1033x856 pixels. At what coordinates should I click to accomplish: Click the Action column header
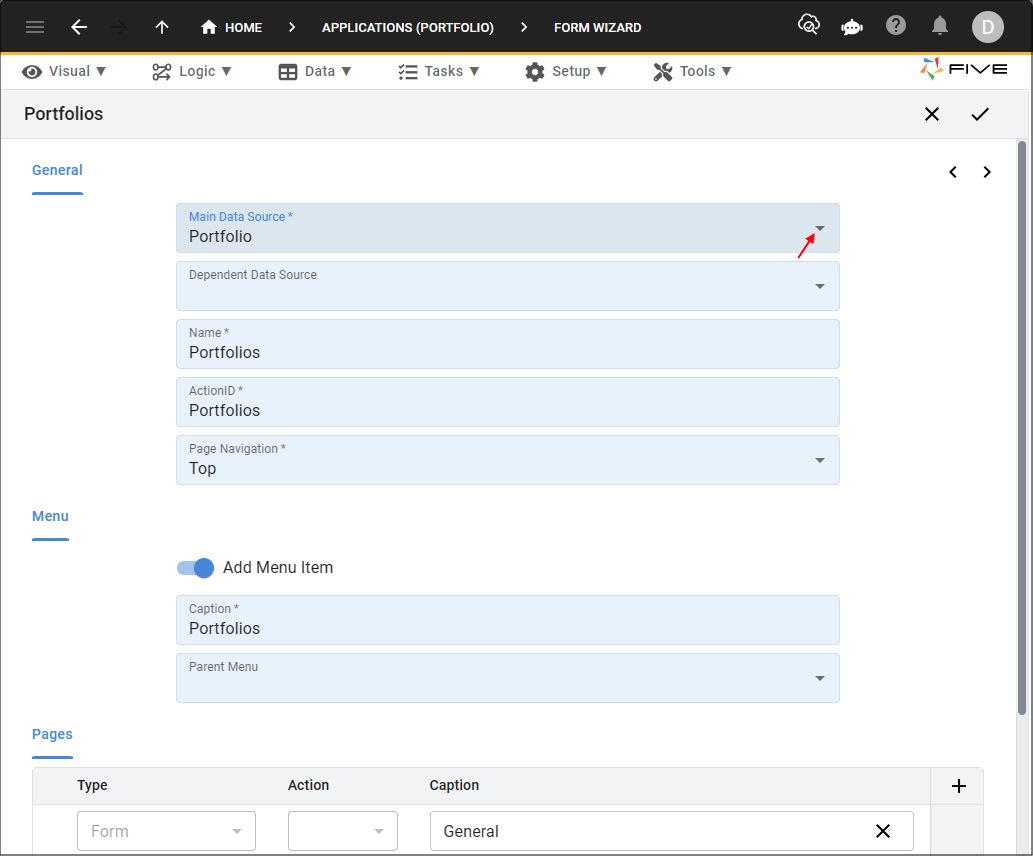308,785
